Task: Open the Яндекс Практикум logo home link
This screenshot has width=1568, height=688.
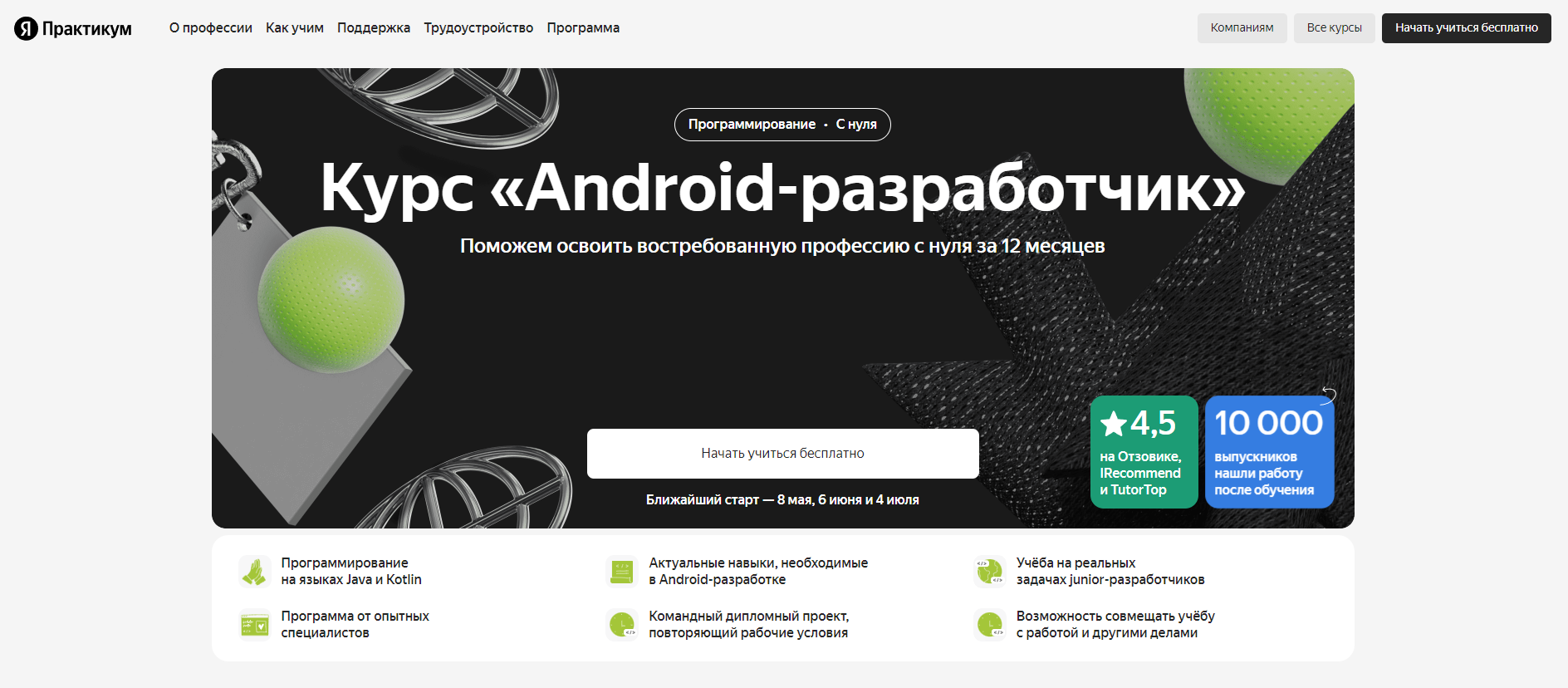Action: [73, 28]
